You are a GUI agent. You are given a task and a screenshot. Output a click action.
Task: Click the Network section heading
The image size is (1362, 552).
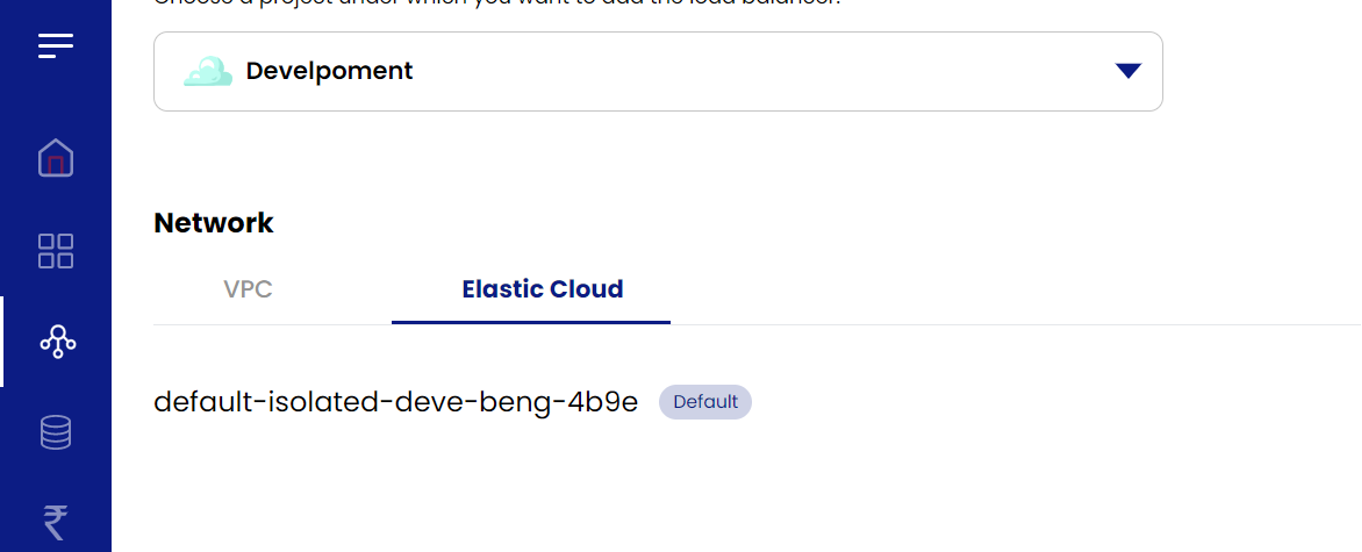pos(214,222)
